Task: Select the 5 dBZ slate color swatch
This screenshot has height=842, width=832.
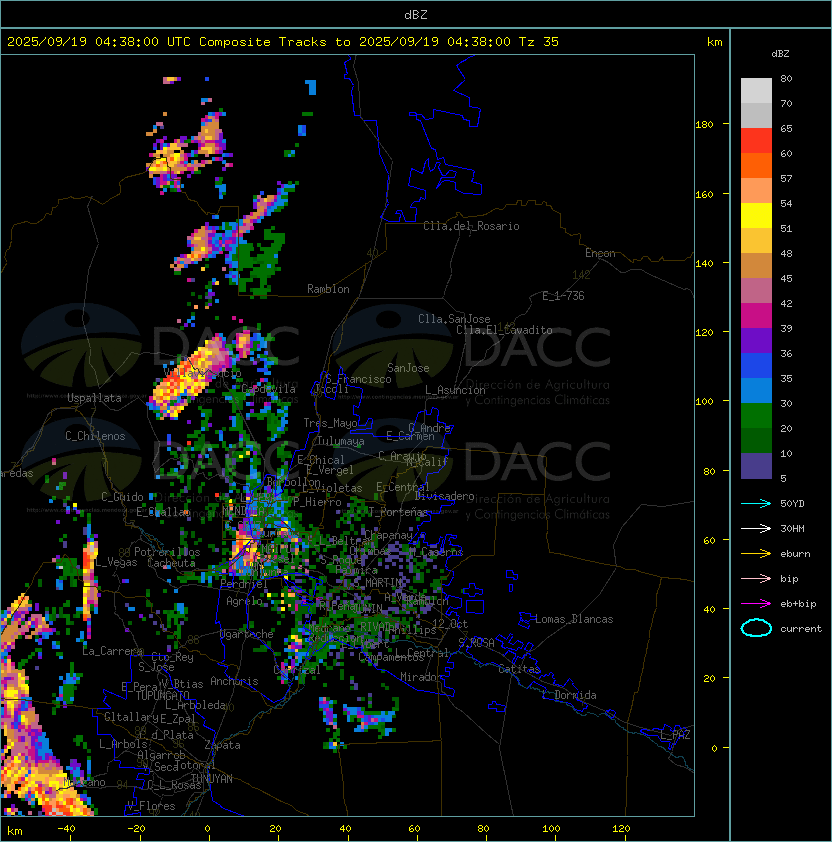Action: point(756,466)
